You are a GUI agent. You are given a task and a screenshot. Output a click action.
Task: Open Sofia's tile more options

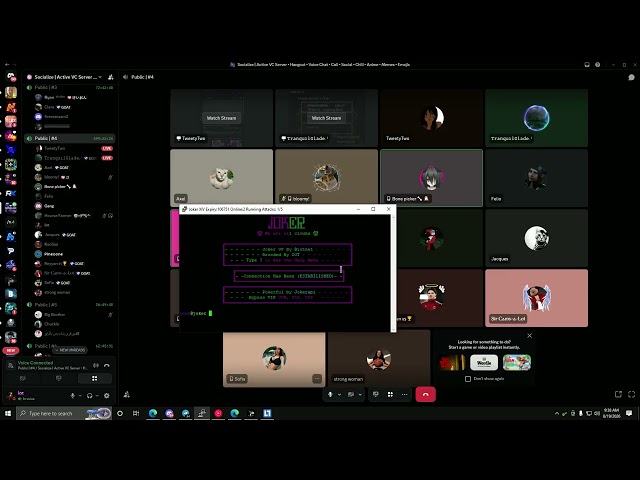317,379
